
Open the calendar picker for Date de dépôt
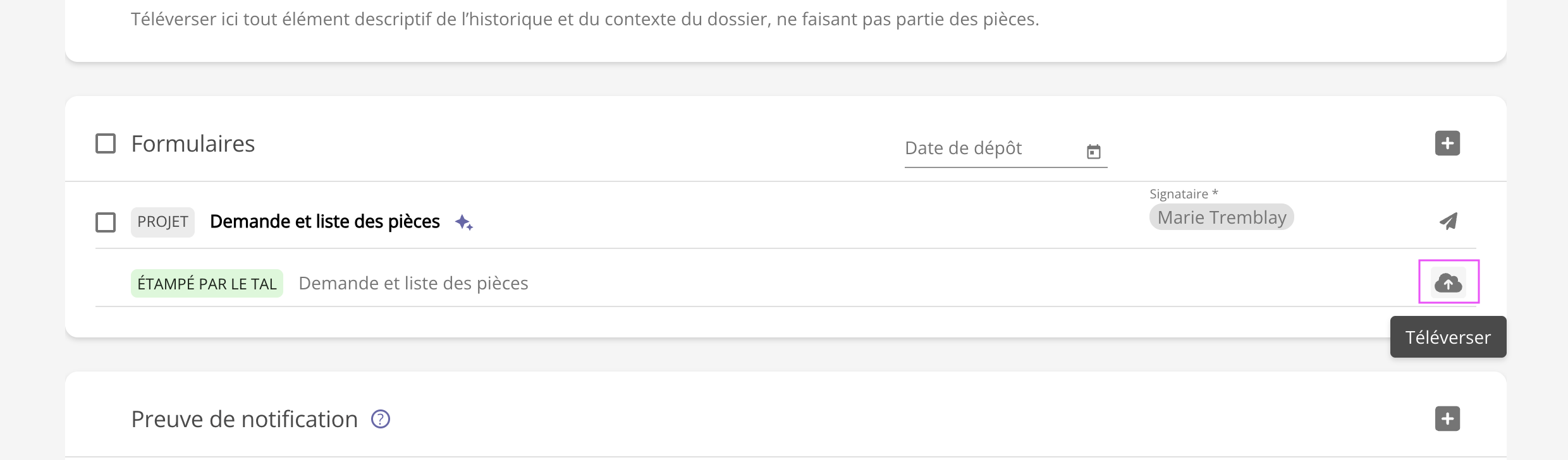(1093, 152)
